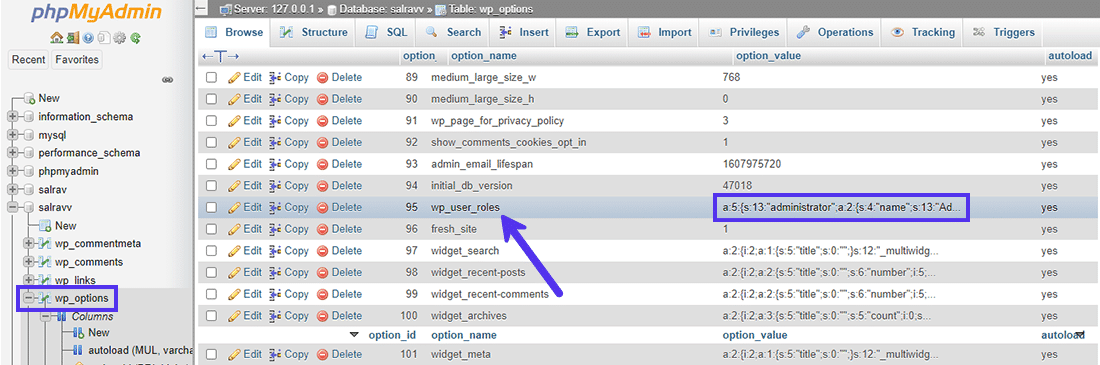Image resolution: width=1100 pixels, height=365 pixels.
Task: Click pencil icon for wp_user_roles row
Action: pyautogui.click(x=234, y=208)
